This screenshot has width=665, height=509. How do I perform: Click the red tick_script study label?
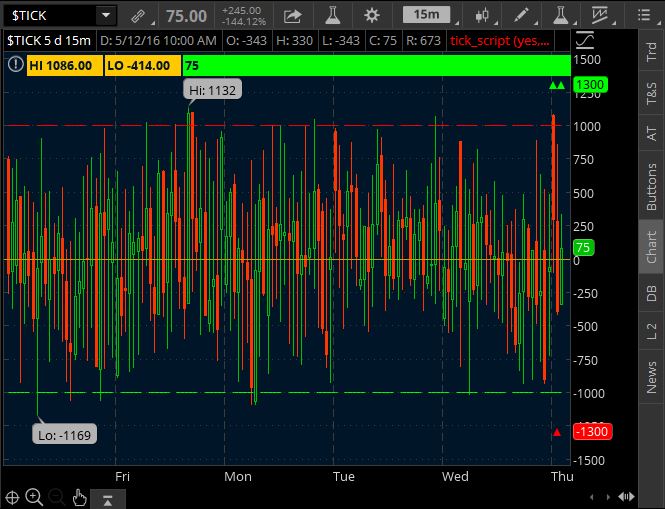(x=500, y=41)
